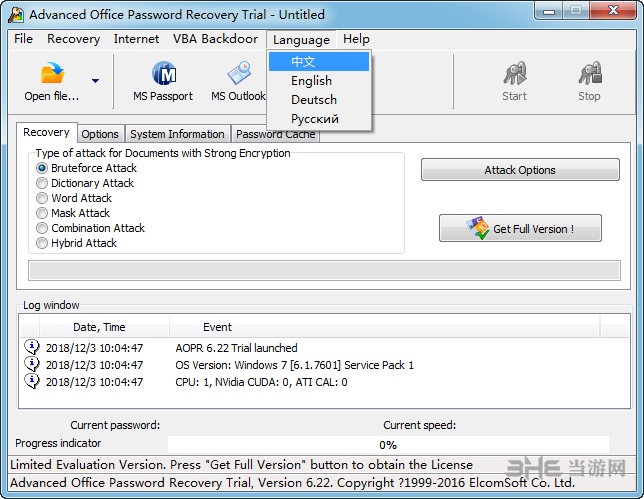Viewport: 644px width, 499px height.
Task: Click the Attack Options button
Action: pyautogui.click(x=520, y=170)
